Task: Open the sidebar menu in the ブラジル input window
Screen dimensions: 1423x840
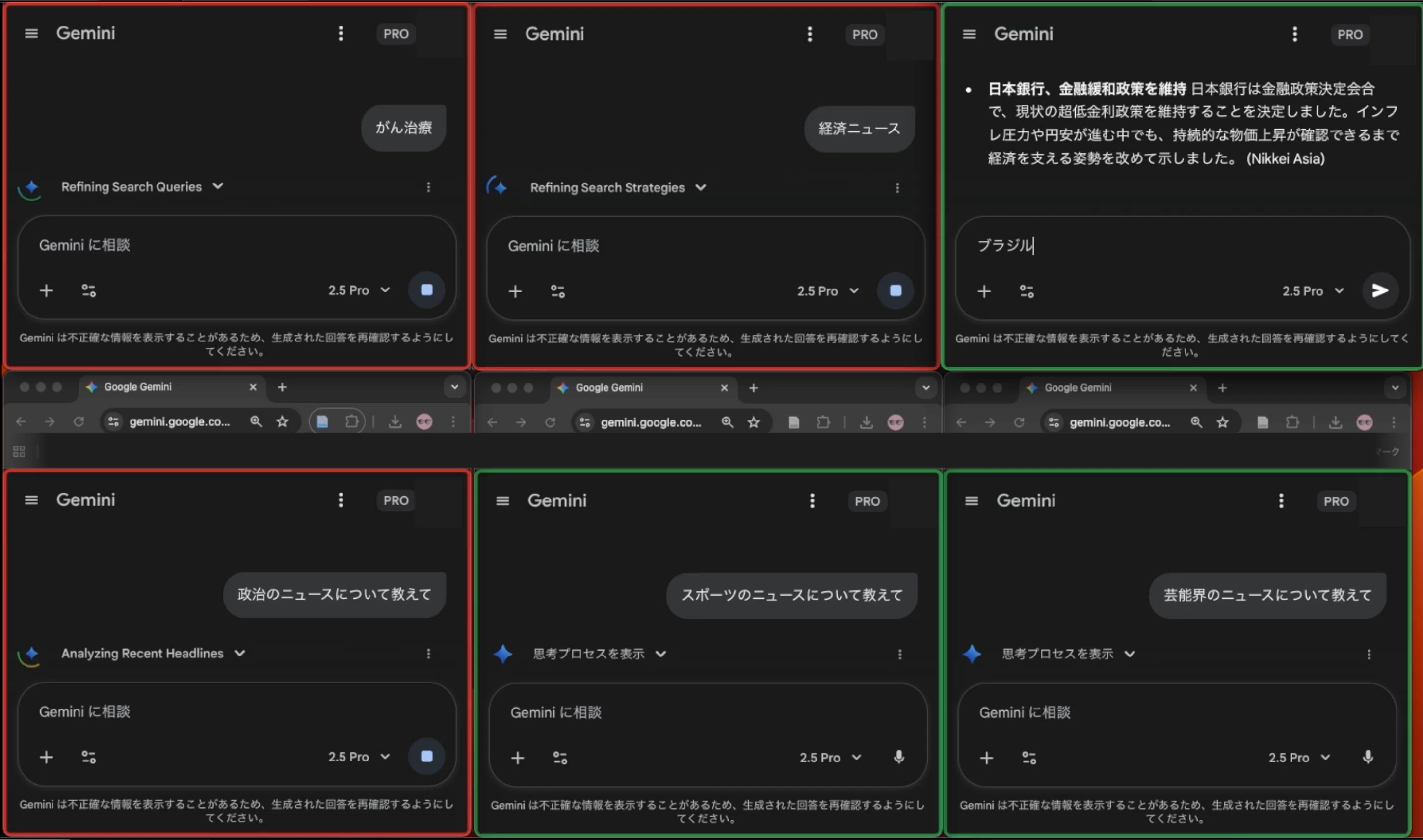Action: coord(969,34)
